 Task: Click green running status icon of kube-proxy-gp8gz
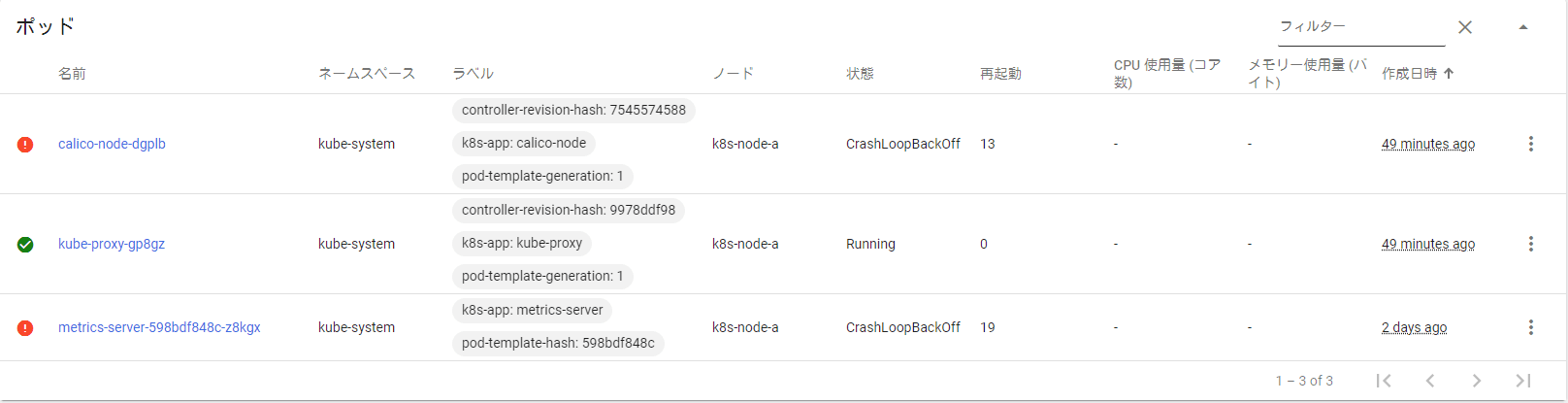[x=25, y=245]
